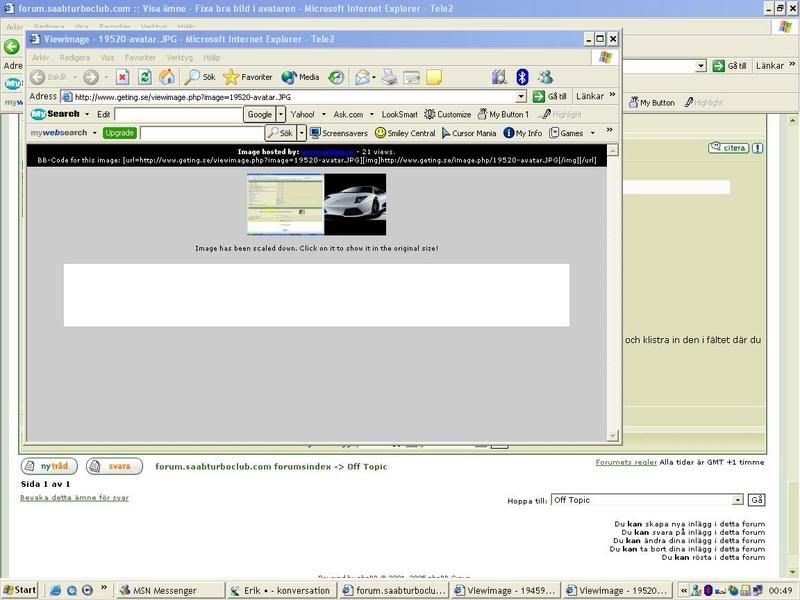Viewport: 800px width, 600px height.
Task: Click the Refresh page icon
Action: [x=144, y=77]
